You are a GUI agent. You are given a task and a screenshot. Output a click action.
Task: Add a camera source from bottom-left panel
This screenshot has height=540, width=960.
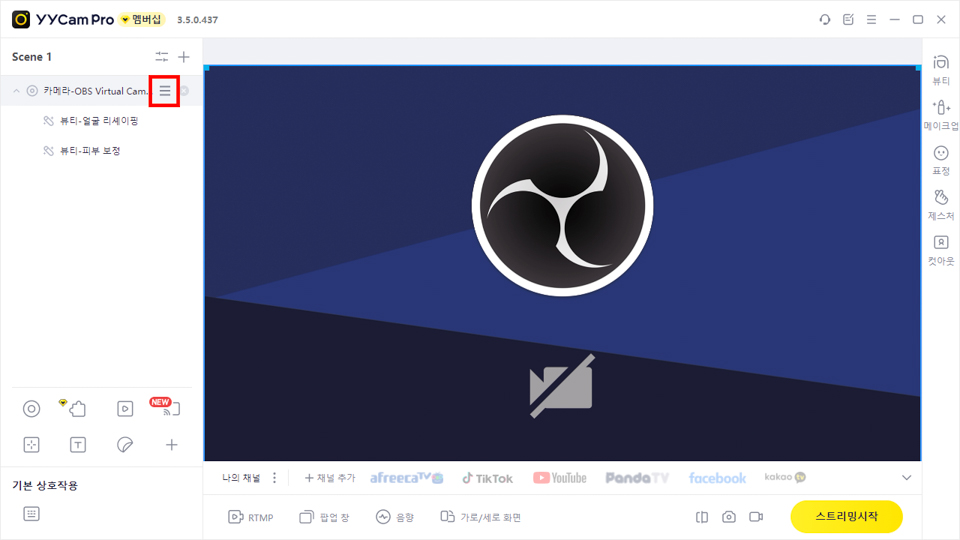coord(31,409)
